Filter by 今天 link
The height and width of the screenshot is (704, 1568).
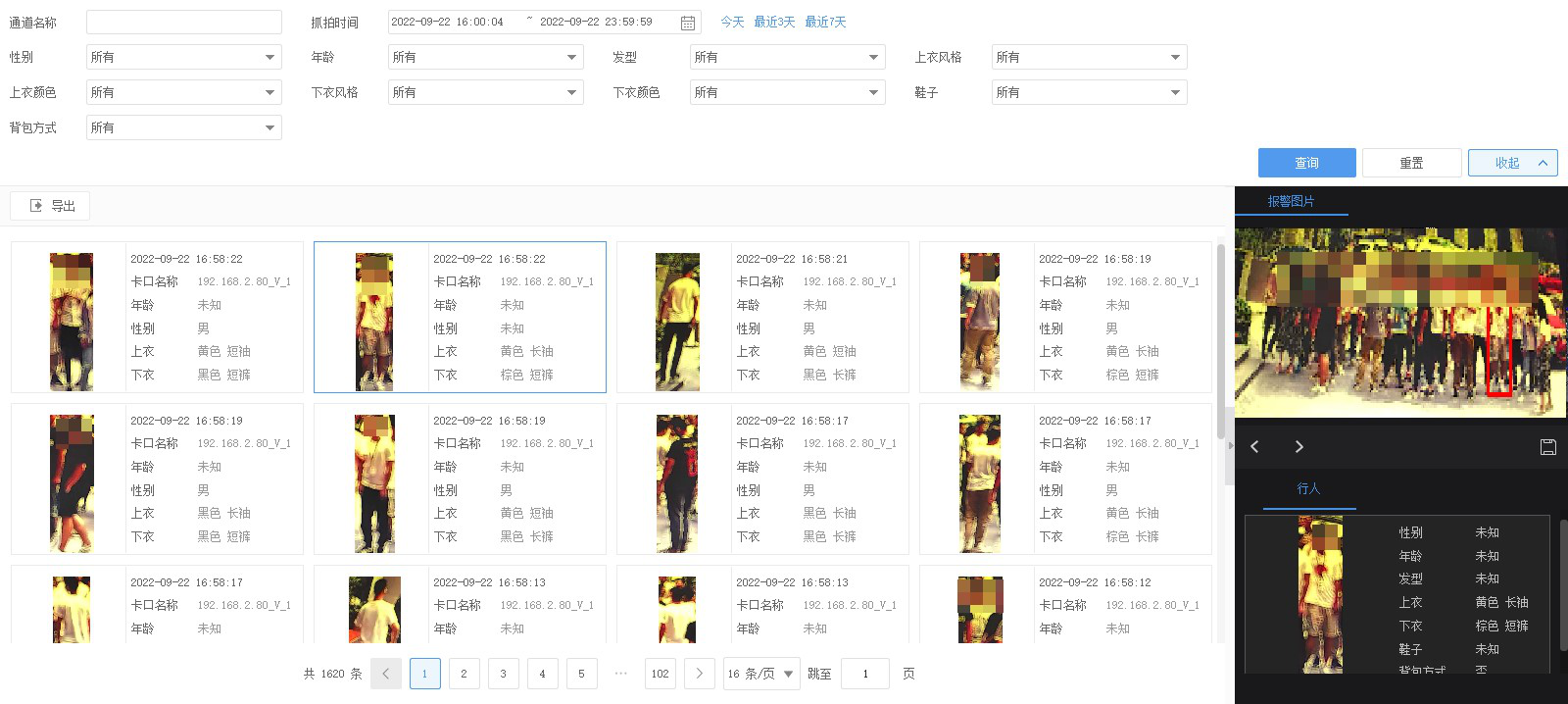pos(732,22)
